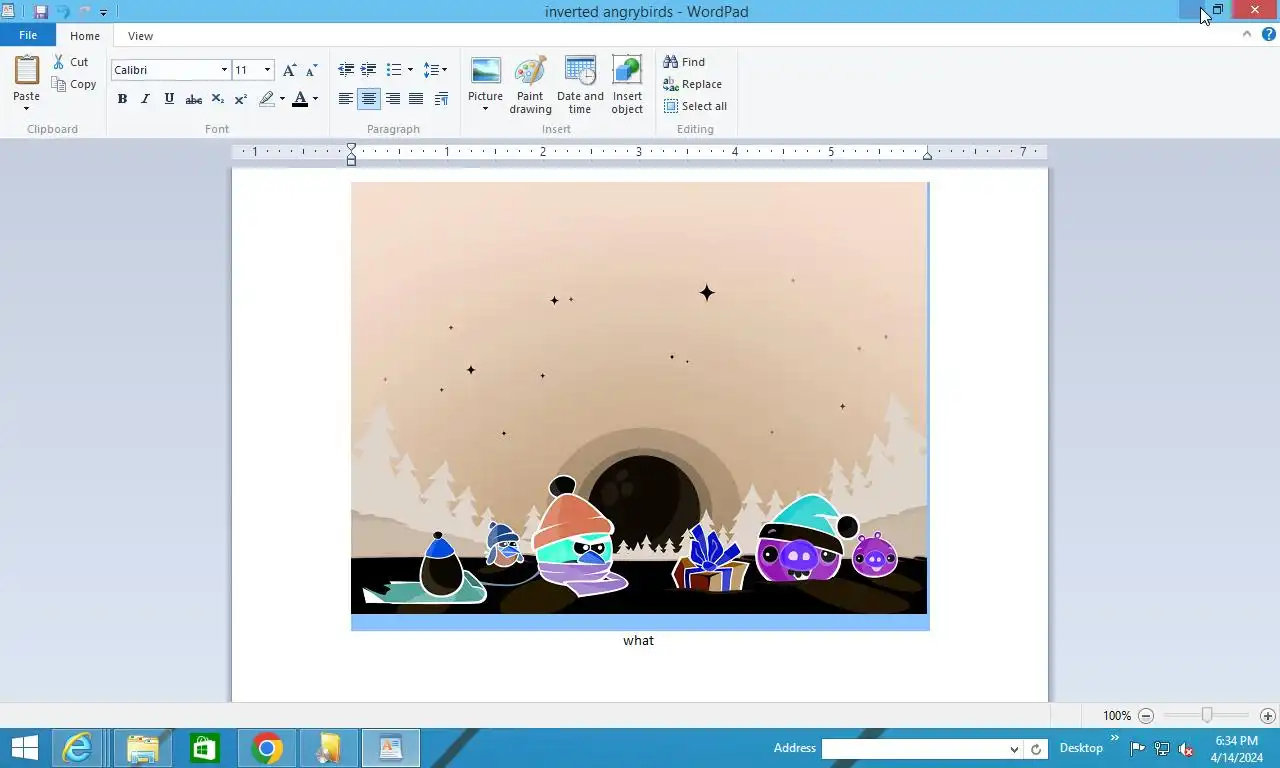The width and height of the screenshot is (1280, 768).
Task: Click the Save icon in quick access toolbar
Action: 41,12
